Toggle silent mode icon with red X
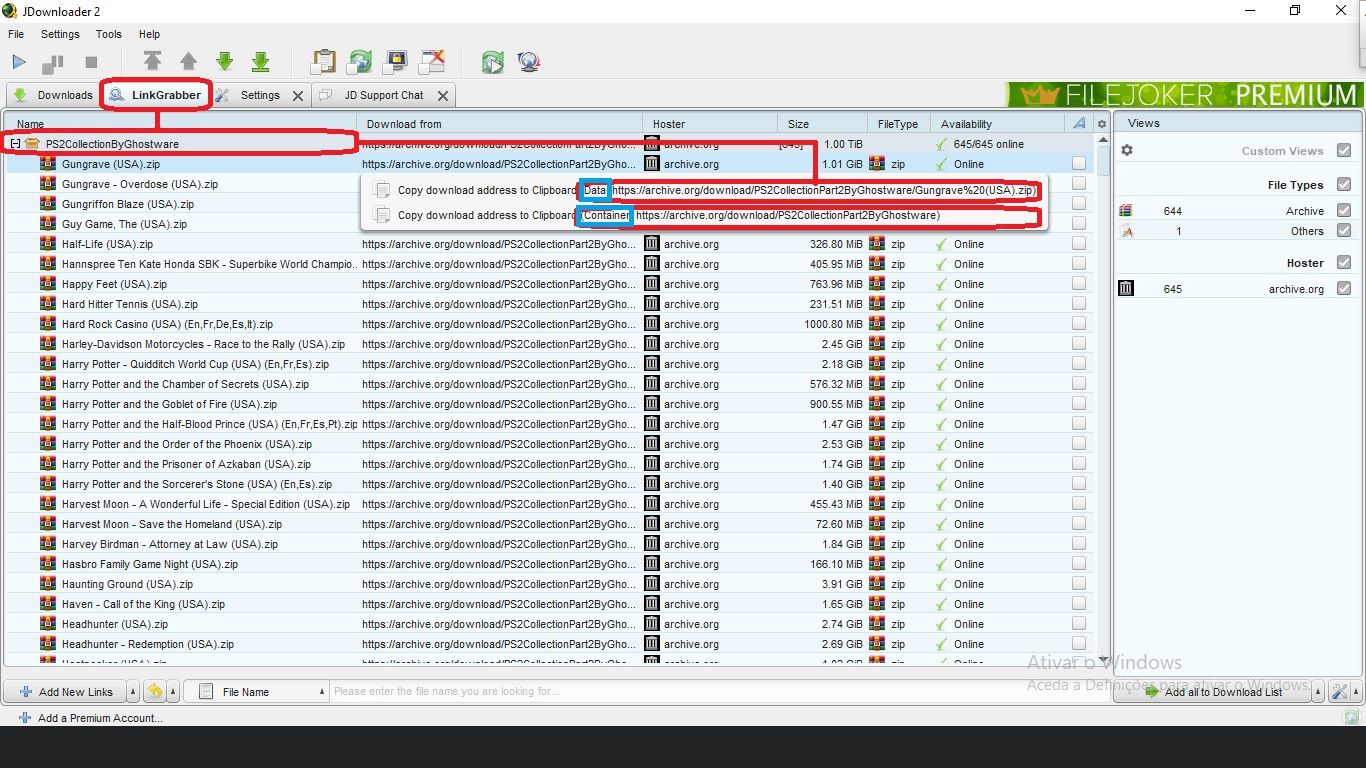Image resolution: width=1366 pixels, height=768 pixels. [x=432, y=62]
